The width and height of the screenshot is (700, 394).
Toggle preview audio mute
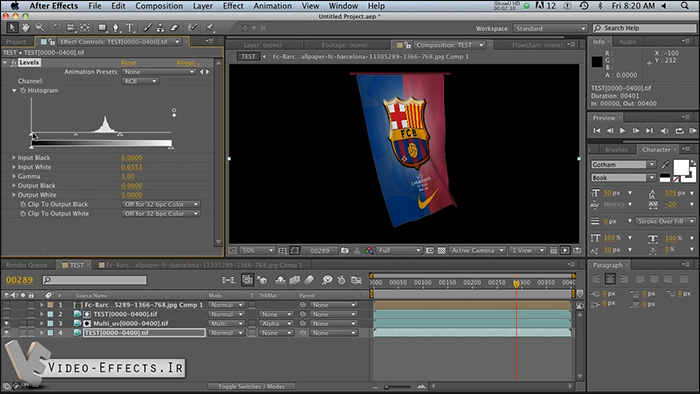(x=664, y=131)
